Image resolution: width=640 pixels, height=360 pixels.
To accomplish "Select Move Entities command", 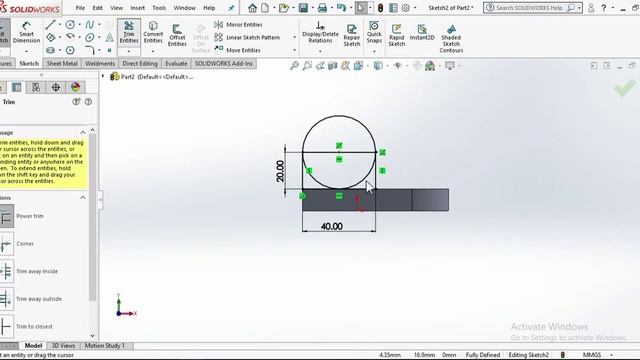I will pyautogui.click(x=238, y=50).
